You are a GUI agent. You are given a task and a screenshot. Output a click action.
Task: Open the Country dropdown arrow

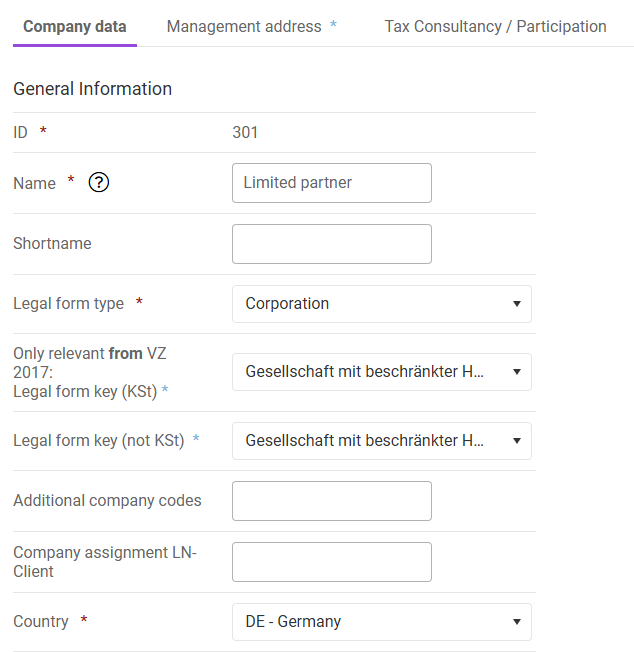click(517, 622)
